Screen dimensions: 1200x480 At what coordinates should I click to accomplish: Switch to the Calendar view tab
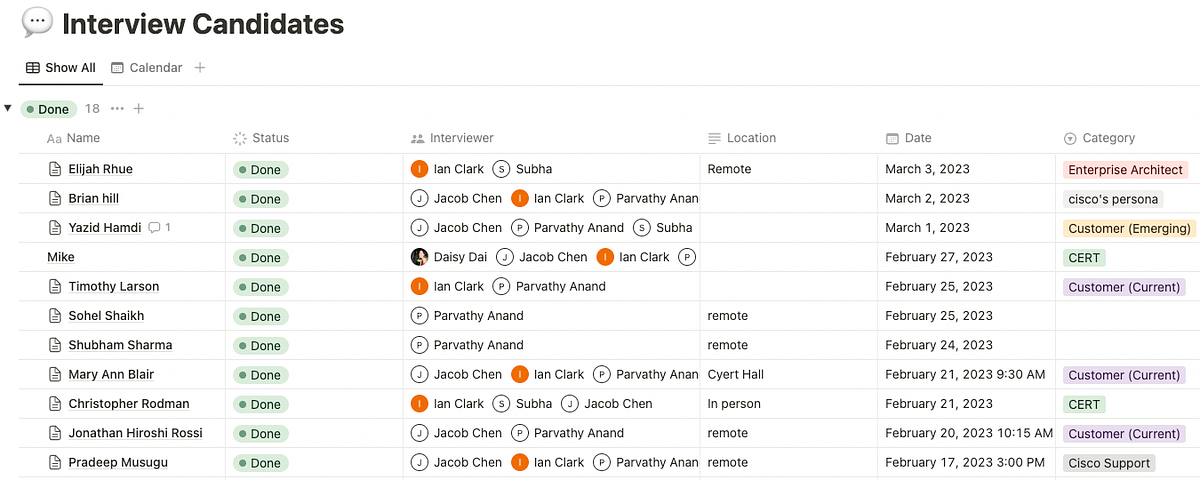[146, 68]
